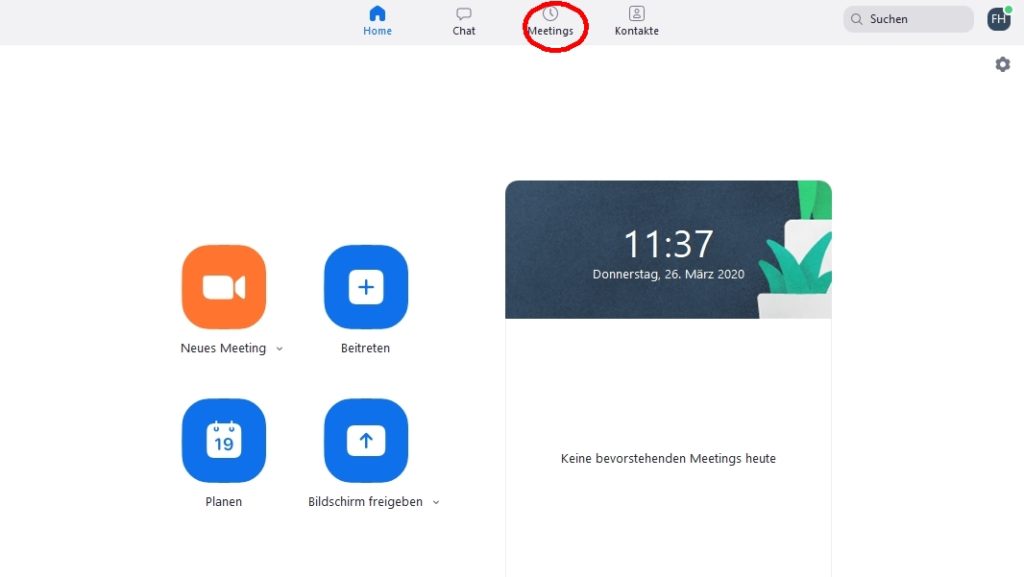Click the 11:37 clock display
This screenshot has height=577, width=1024.
click(668, 244)
